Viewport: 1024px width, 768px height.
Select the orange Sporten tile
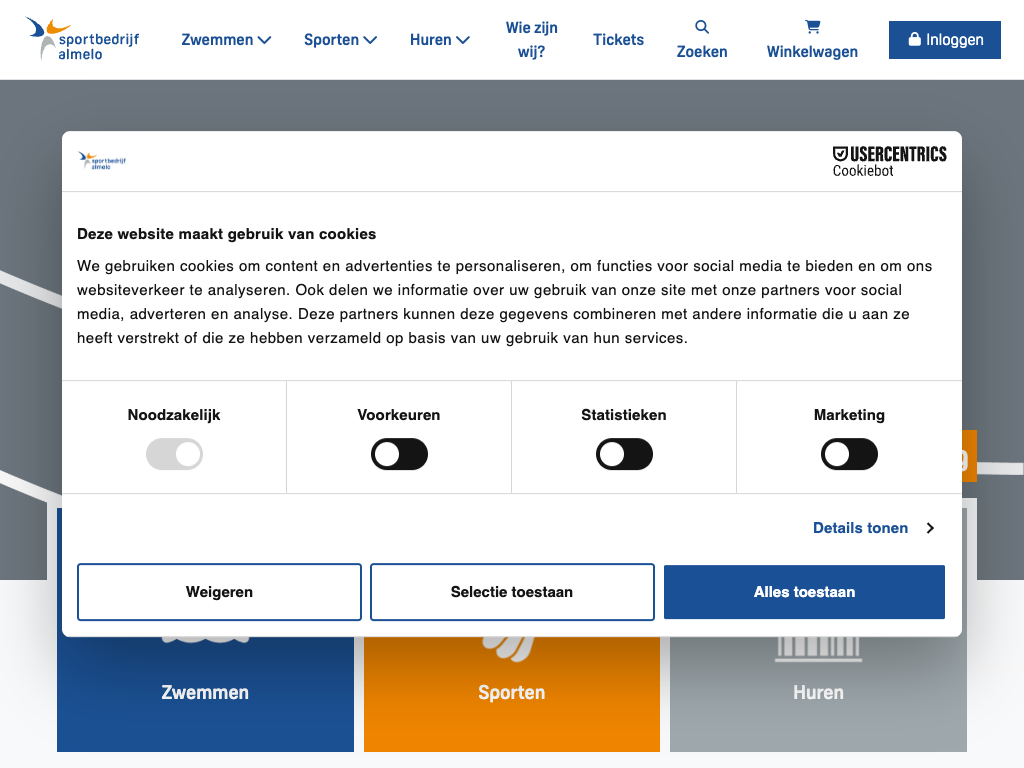click(512, 692)
